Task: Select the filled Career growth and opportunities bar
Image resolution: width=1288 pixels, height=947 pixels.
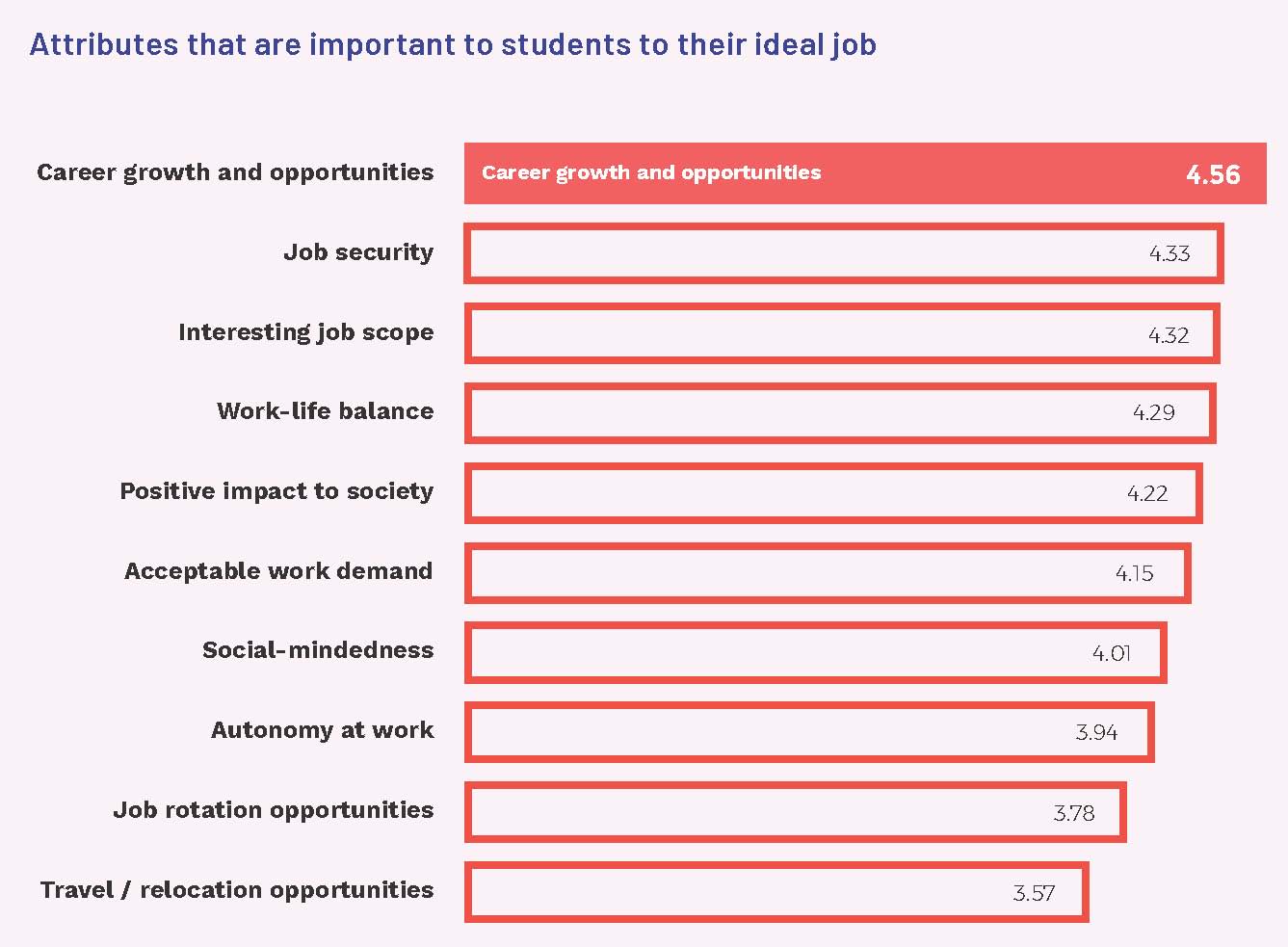Action: (865, 173)
